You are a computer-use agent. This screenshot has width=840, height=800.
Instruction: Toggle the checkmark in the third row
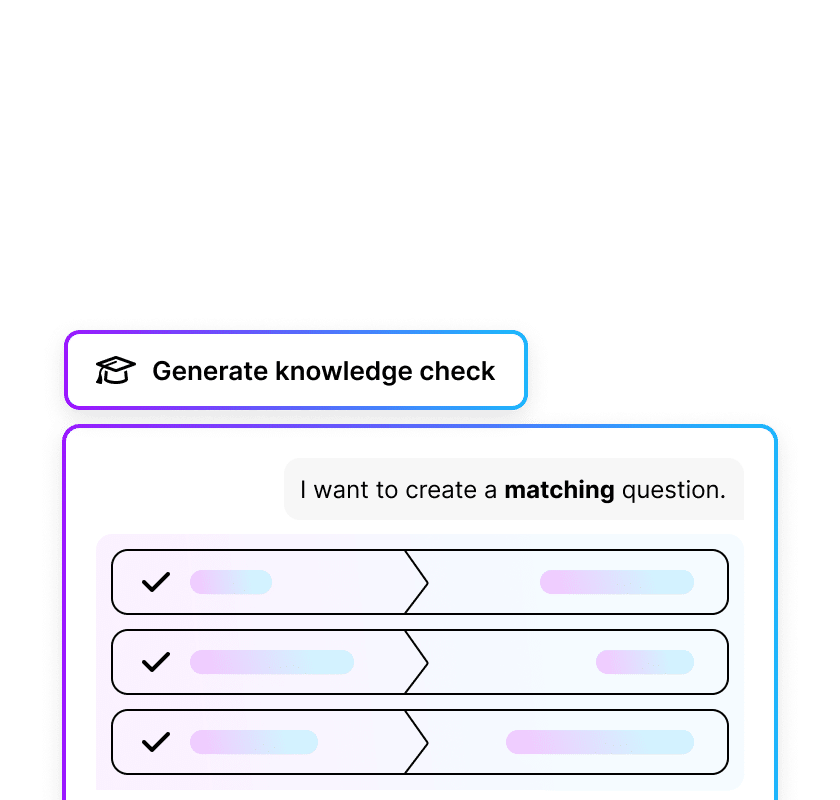point(156,742)
